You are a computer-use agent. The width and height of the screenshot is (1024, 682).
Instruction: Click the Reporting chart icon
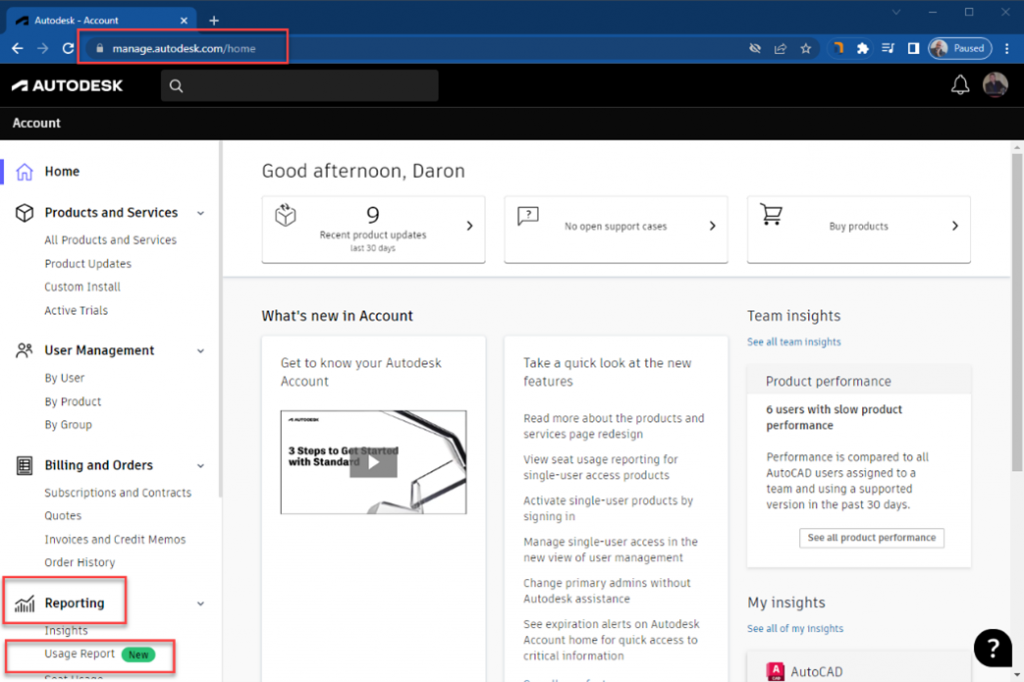coord(24,604)
